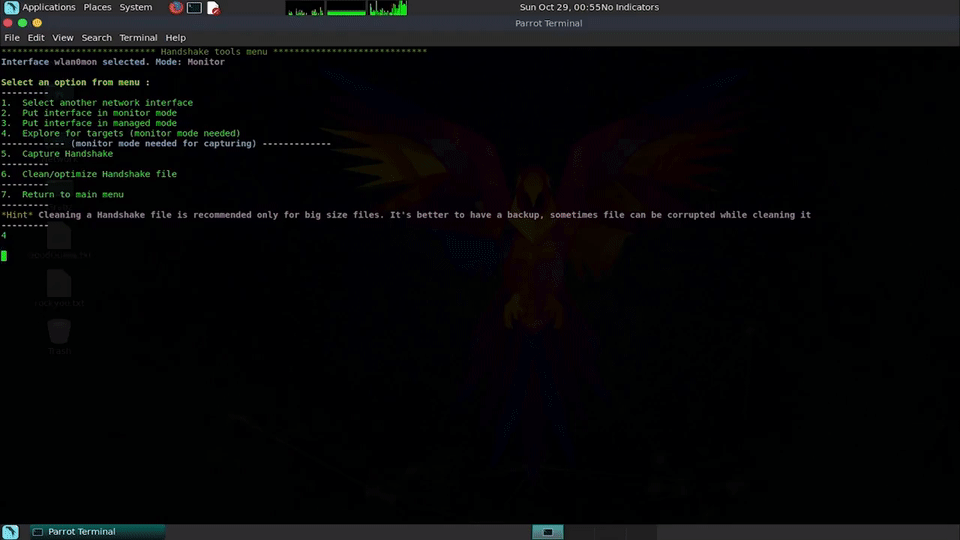The image size is (960, 540).
Task: Open the Help menu
Action: [x=175, y=37]
